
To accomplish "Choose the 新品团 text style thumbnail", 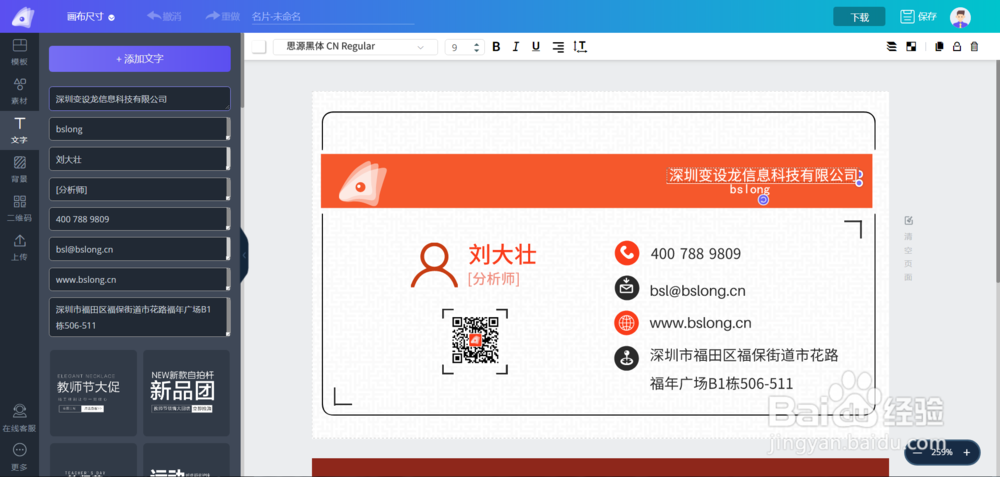I will [186, 393].
